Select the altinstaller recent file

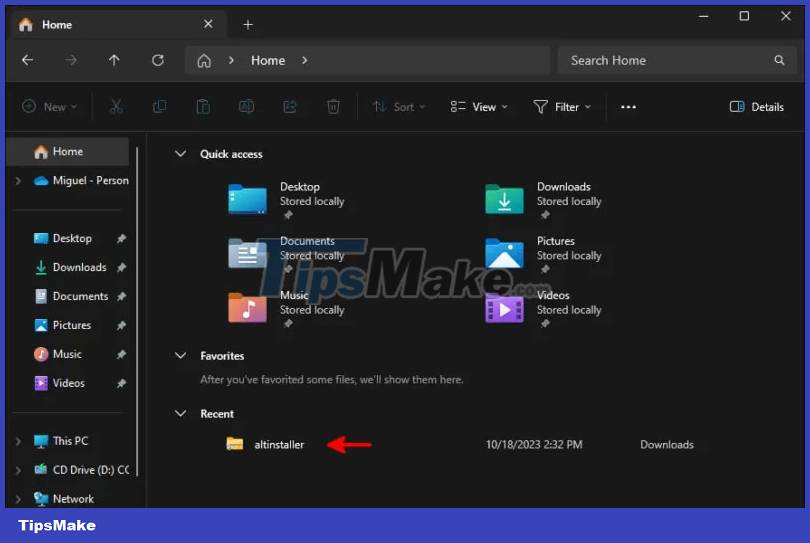[265, 444]
